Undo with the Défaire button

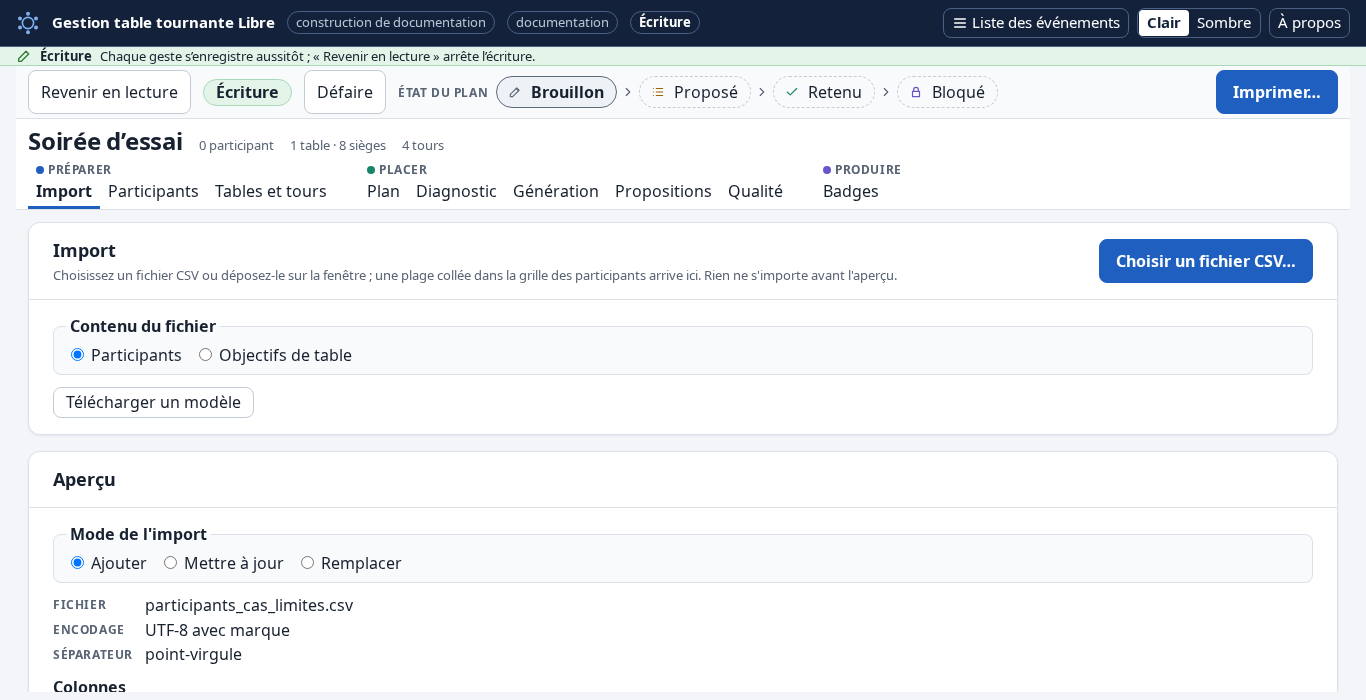(x=345, y=92)
